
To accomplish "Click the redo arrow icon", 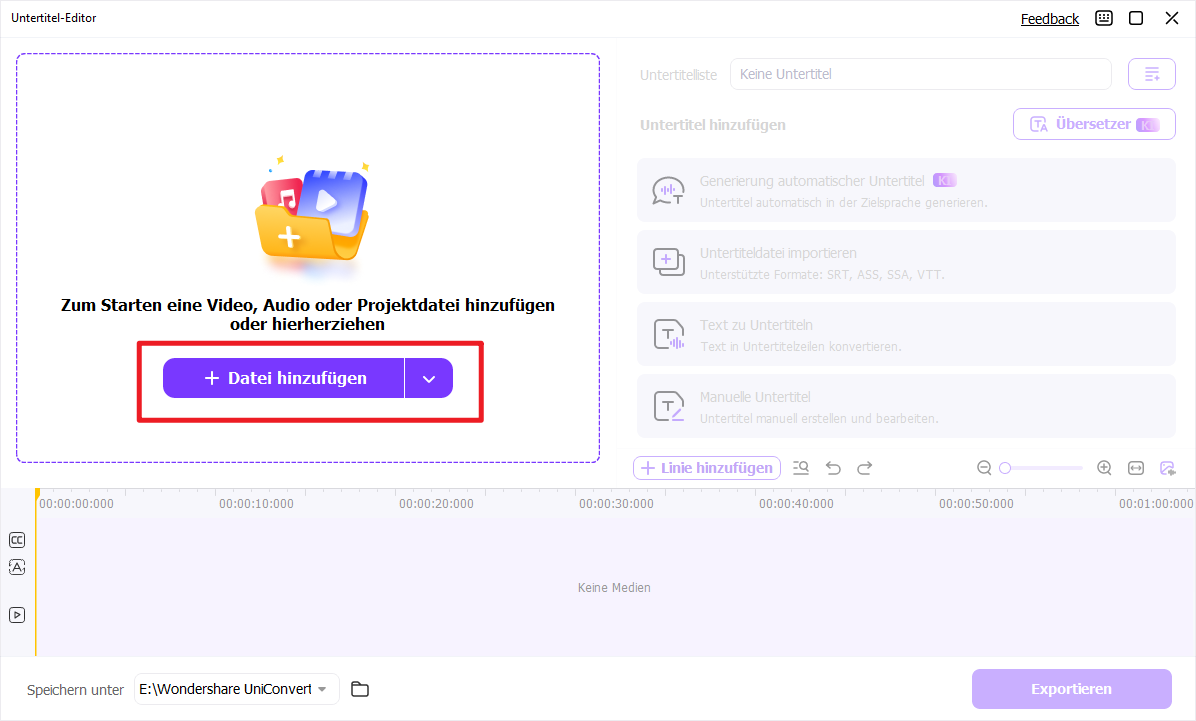I will 865,468.
